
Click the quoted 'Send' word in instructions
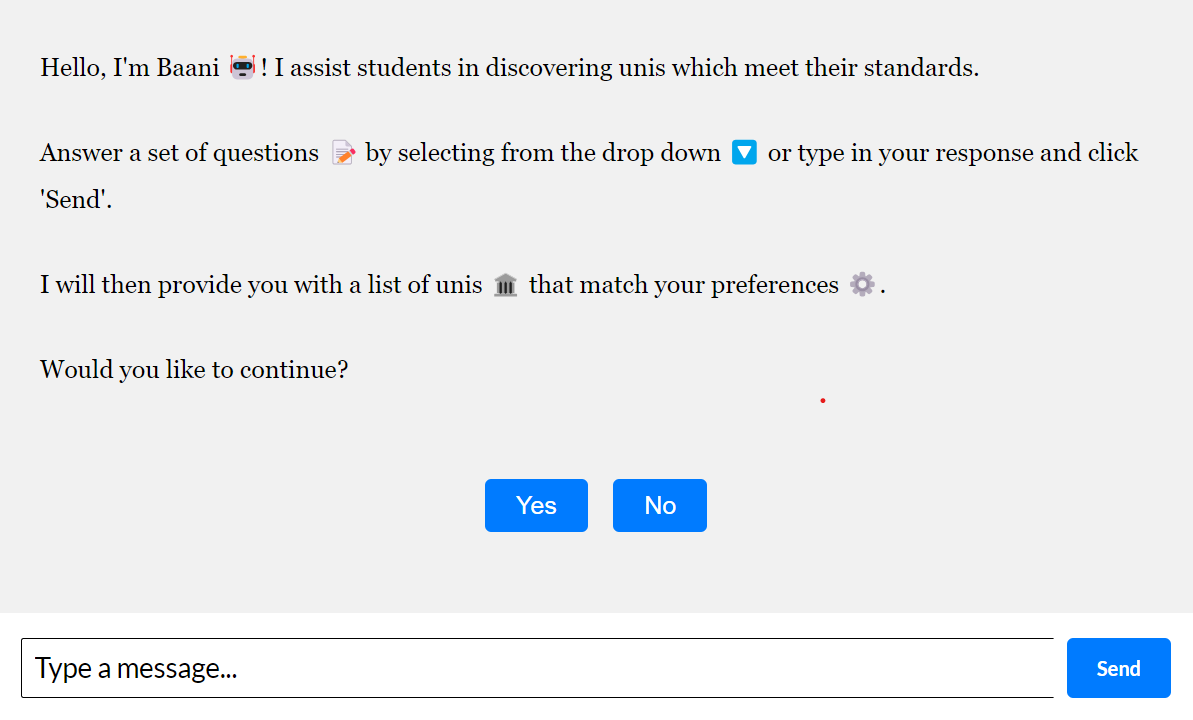click(76, 199)
